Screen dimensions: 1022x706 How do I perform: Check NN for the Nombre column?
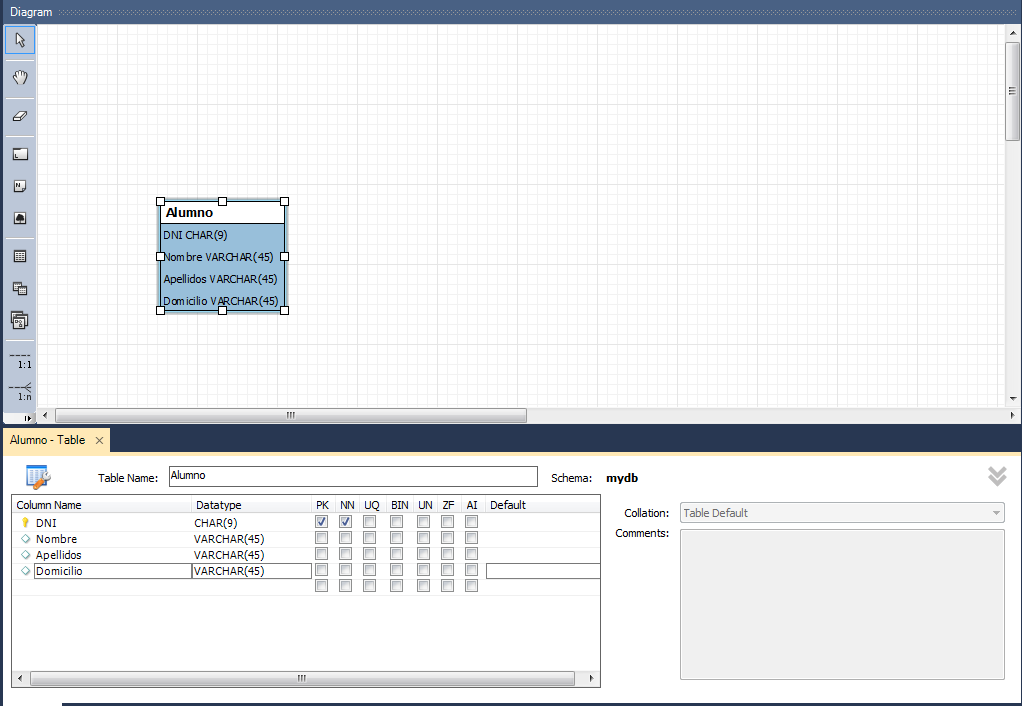345,538
